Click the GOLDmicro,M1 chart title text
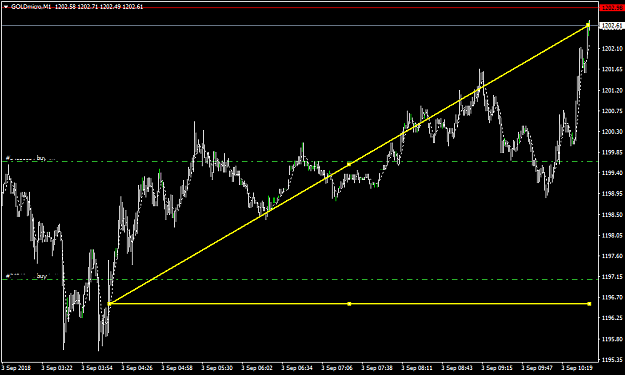 point(31,7)
